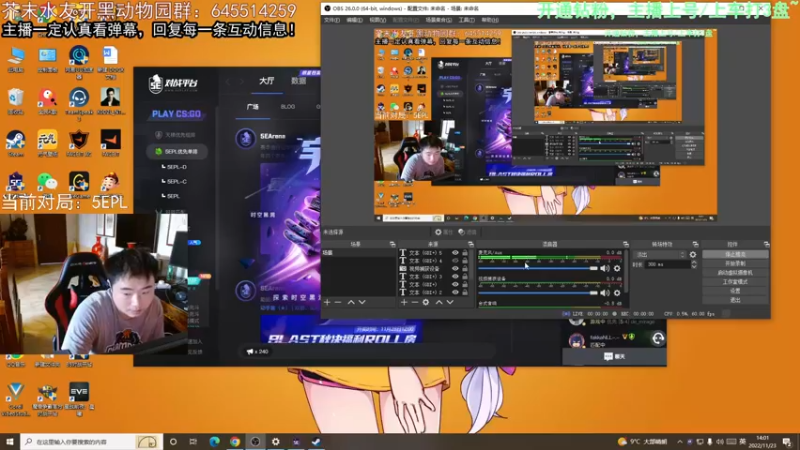Hide the 文本 (GDI+) 3 source
The width and height of the screenshot is (800, 450).
[455, 277]
